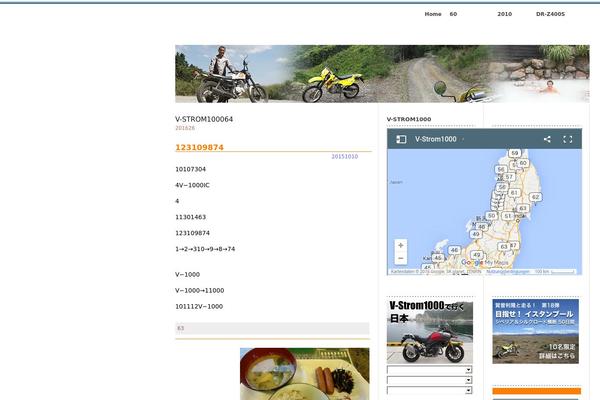Select map marker 57
This screenshot has height=400, width=600.
click(x=509, y=177)
